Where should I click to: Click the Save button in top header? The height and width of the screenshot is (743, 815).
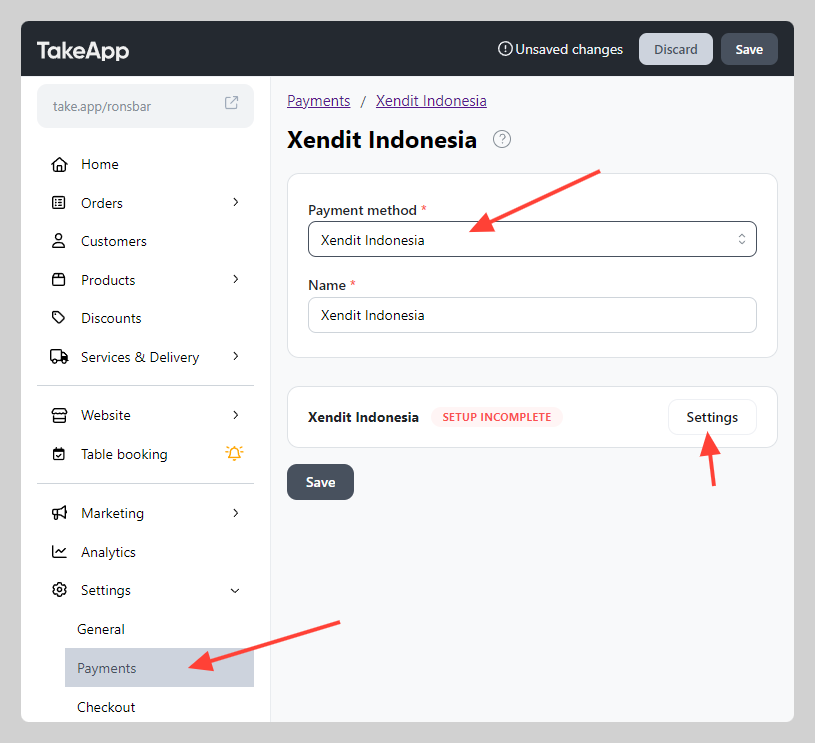[x=749, y=49]
